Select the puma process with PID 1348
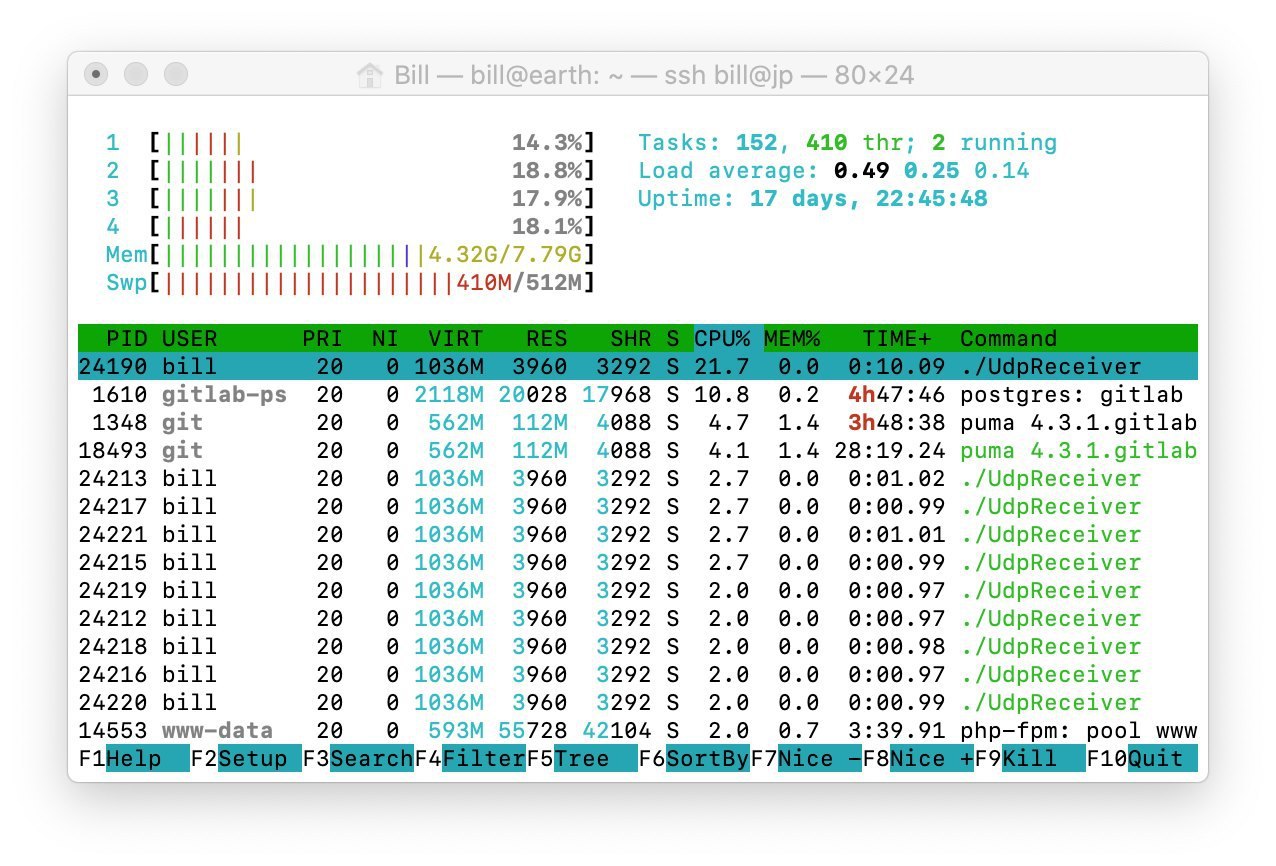 (x=638, y=422)
